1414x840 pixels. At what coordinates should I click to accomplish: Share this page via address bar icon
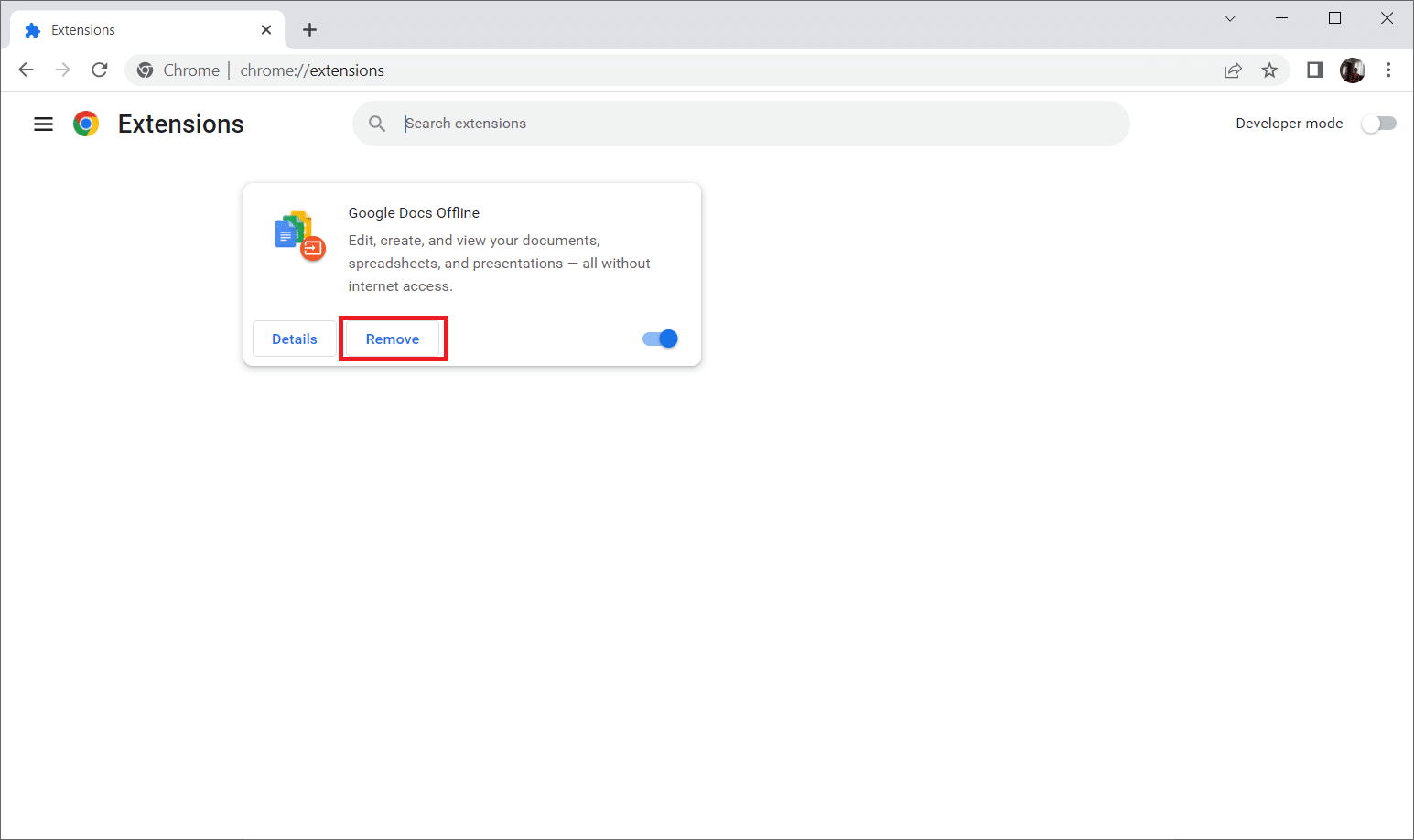point(1233,70)
